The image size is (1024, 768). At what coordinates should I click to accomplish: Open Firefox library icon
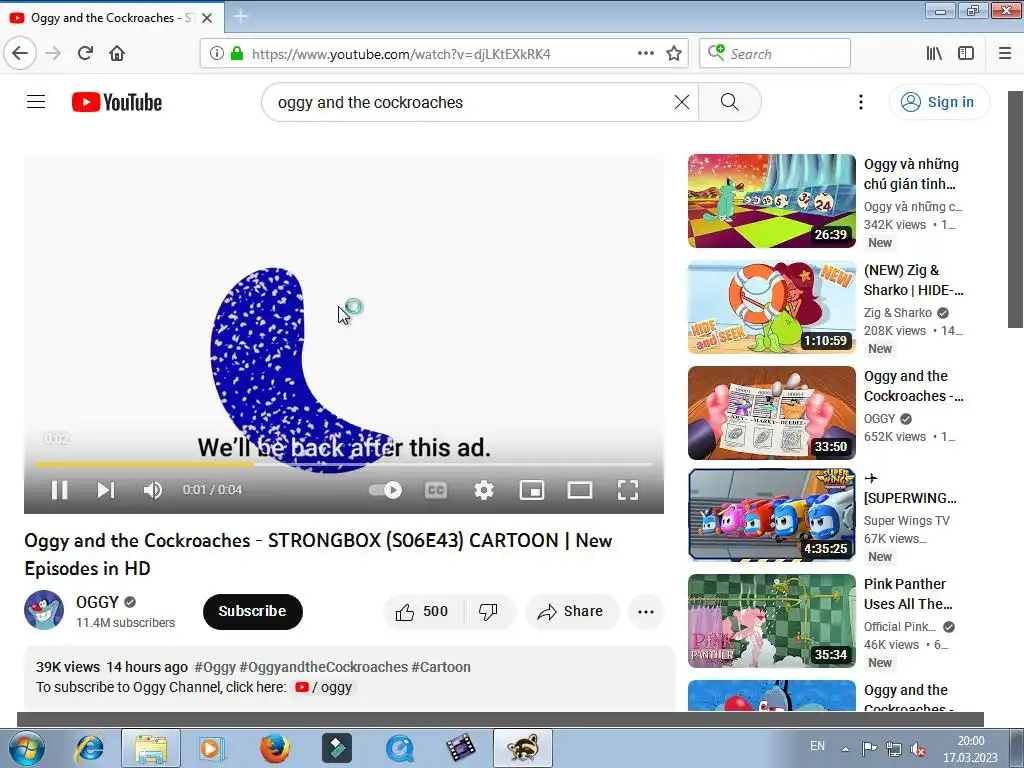pos(934,54)
